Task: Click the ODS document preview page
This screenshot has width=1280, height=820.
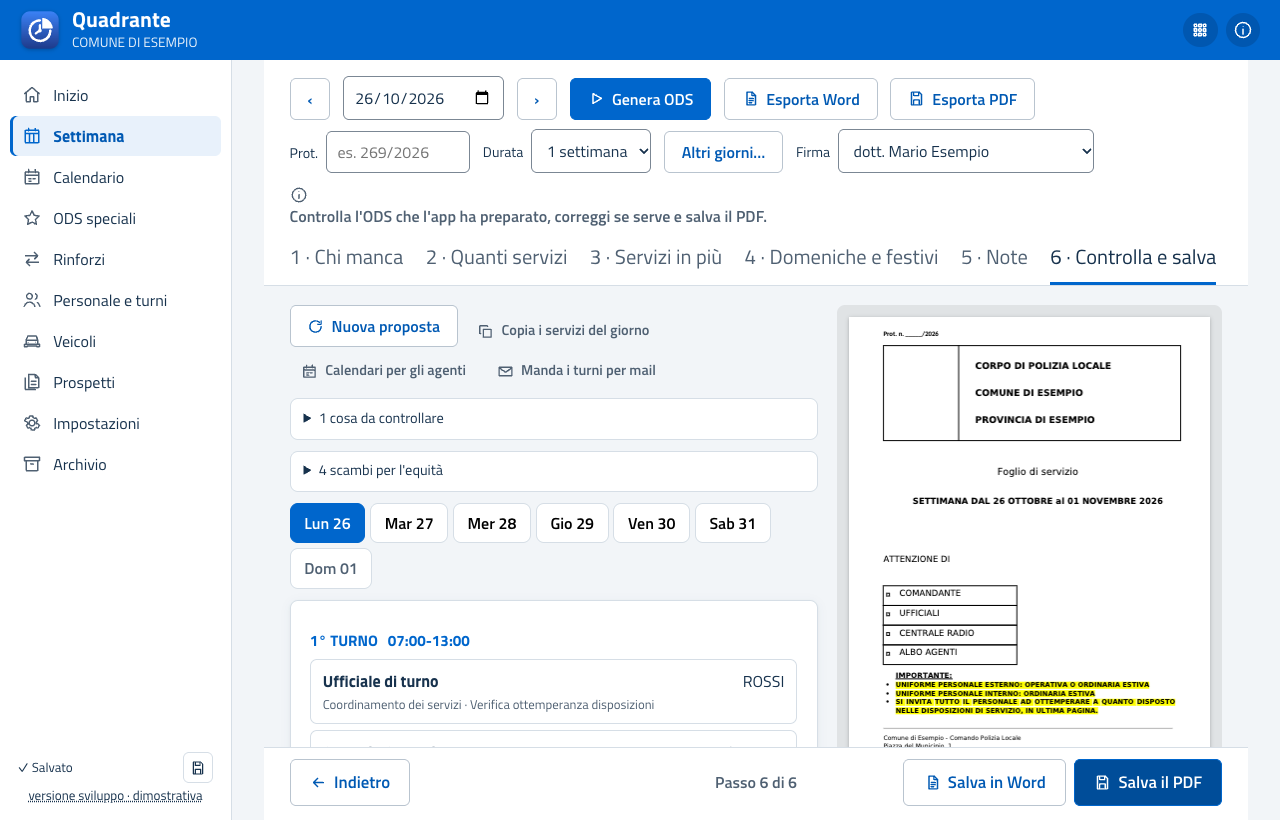Action: coord(1029,532)
